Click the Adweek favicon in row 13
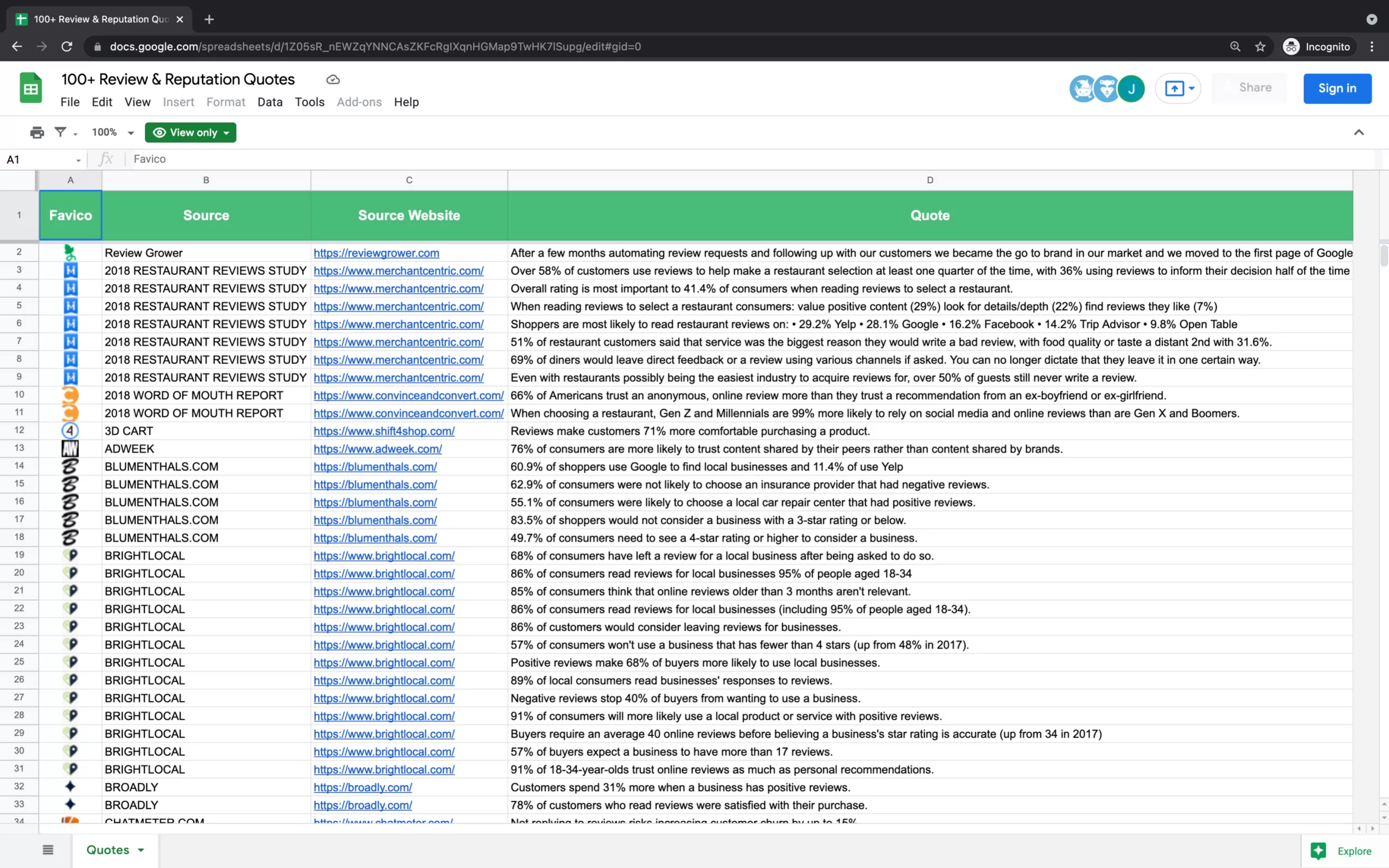1389x868 pixels. point(70,448)
